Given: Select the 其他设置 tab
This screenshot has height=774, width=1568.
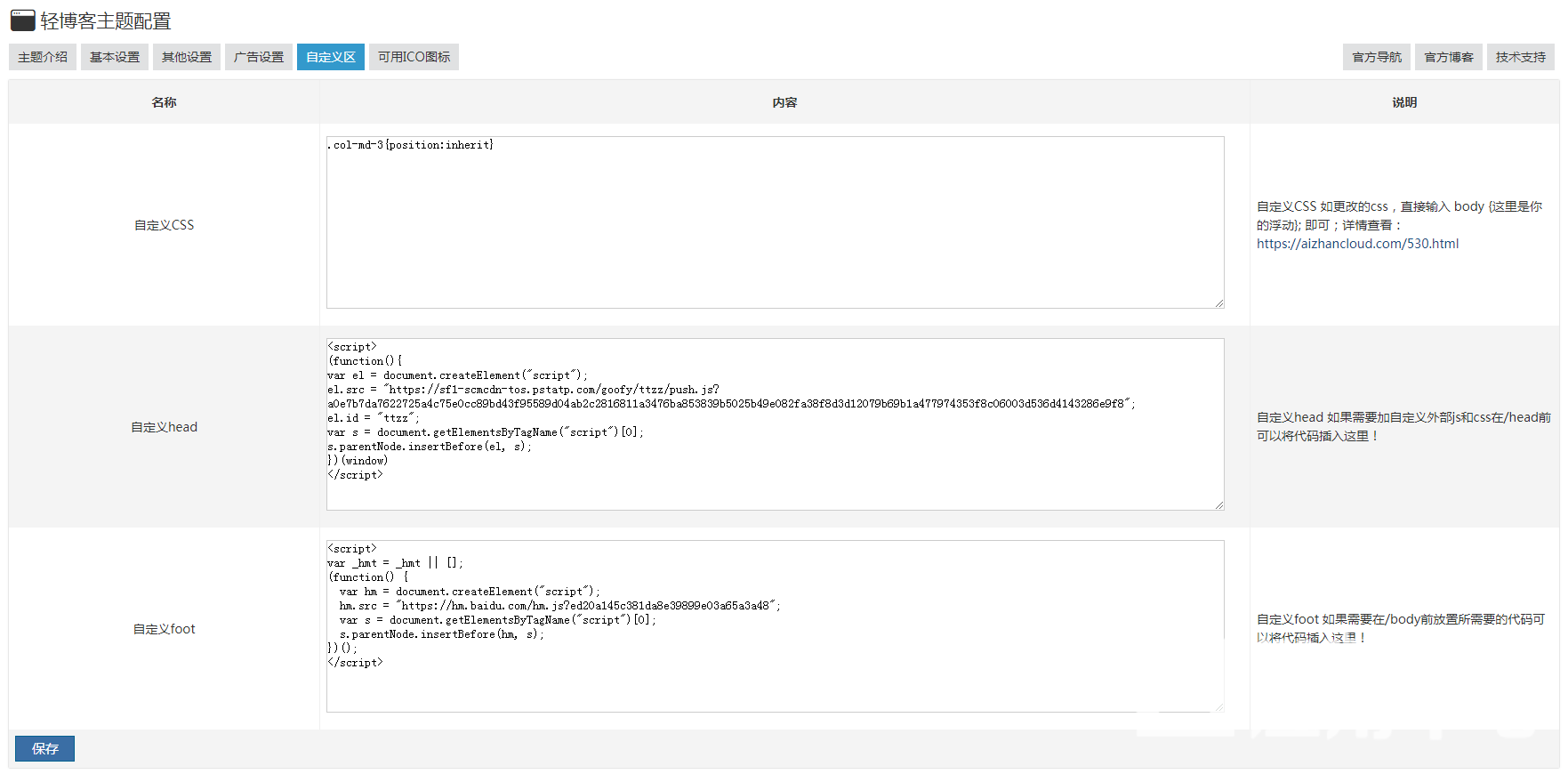Looking at the screenshot, I should point(187,57).
